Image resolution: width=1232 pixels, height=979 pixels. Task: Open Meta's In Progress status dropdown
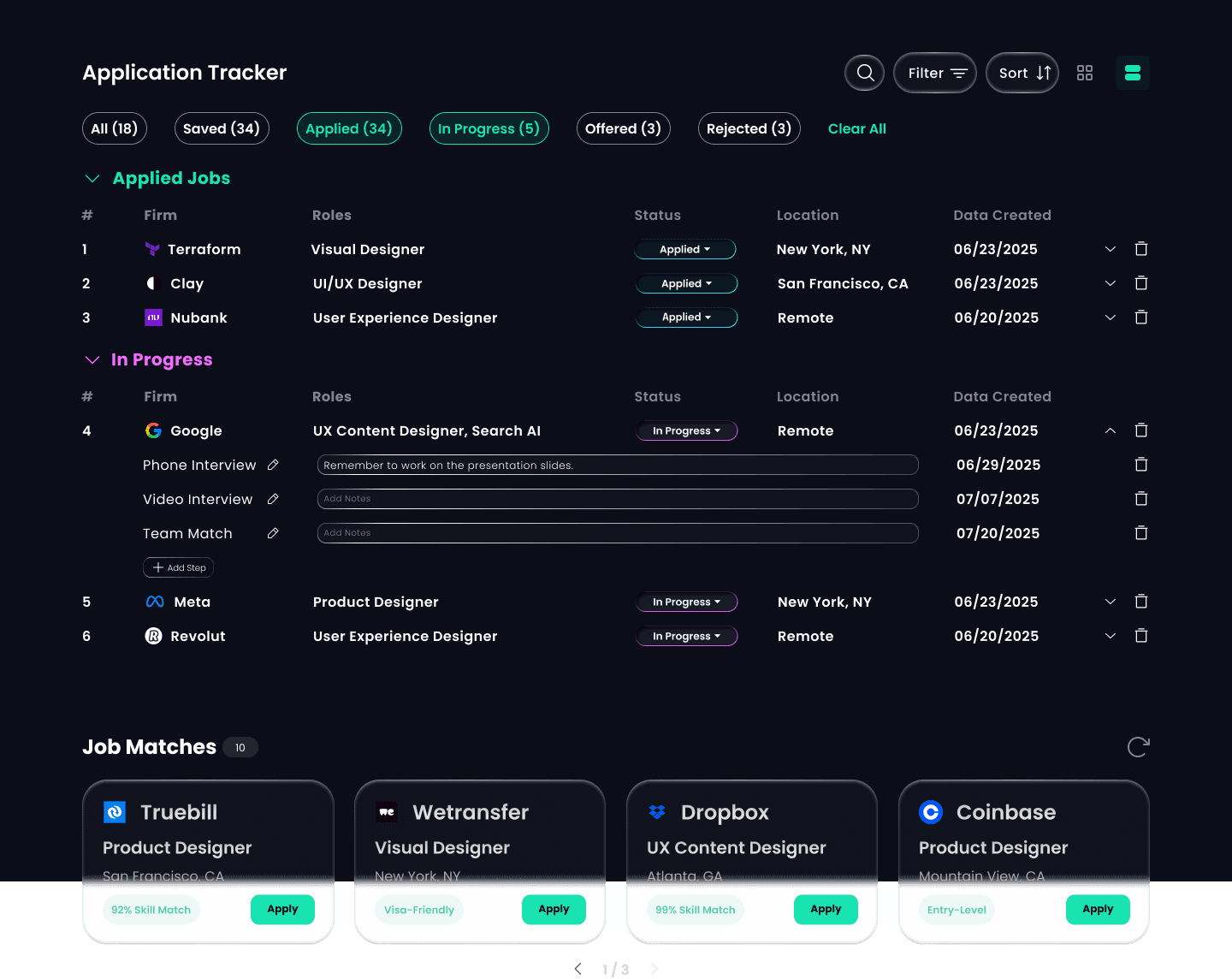[x=687, y=602]
